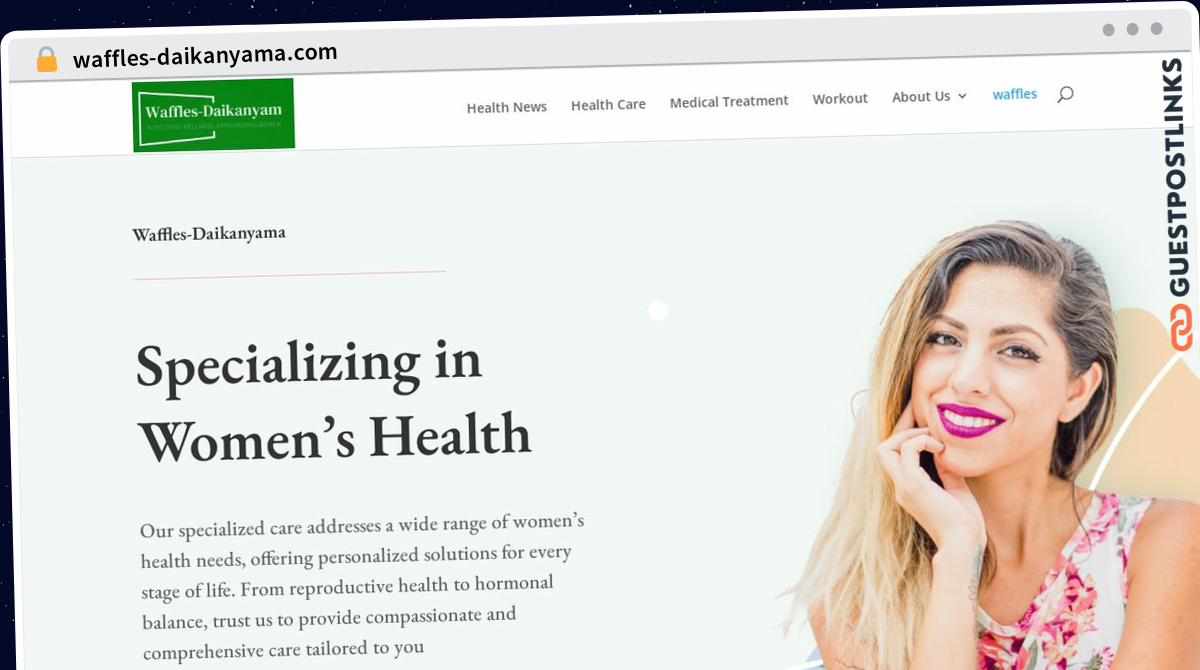Click the About Us menu label

pyautogui.click(x=921, y=97)
